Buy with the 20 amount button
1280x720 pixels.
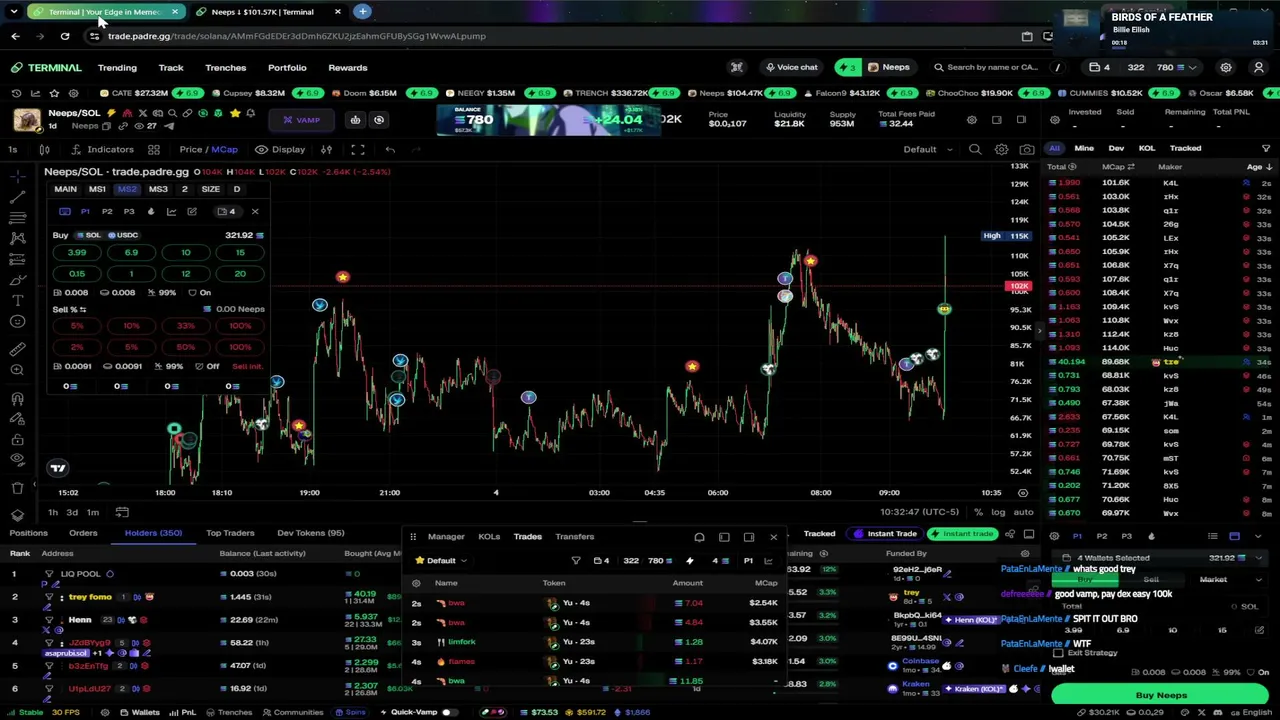(240, 274)
